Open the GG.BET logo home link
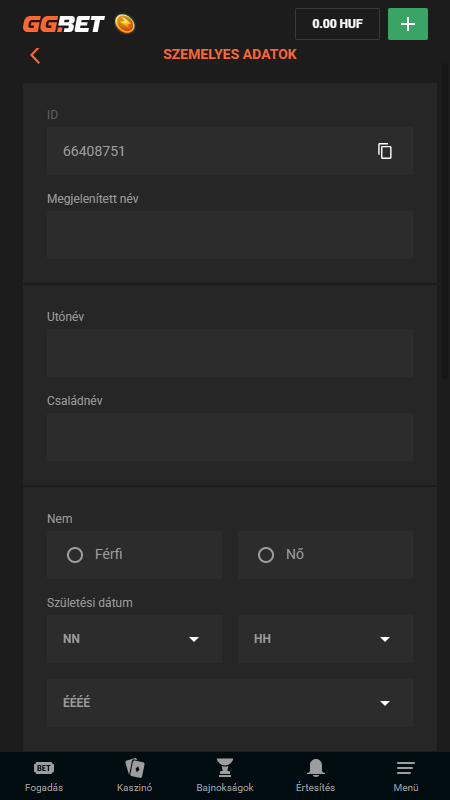450x800 pixels. 64,24
